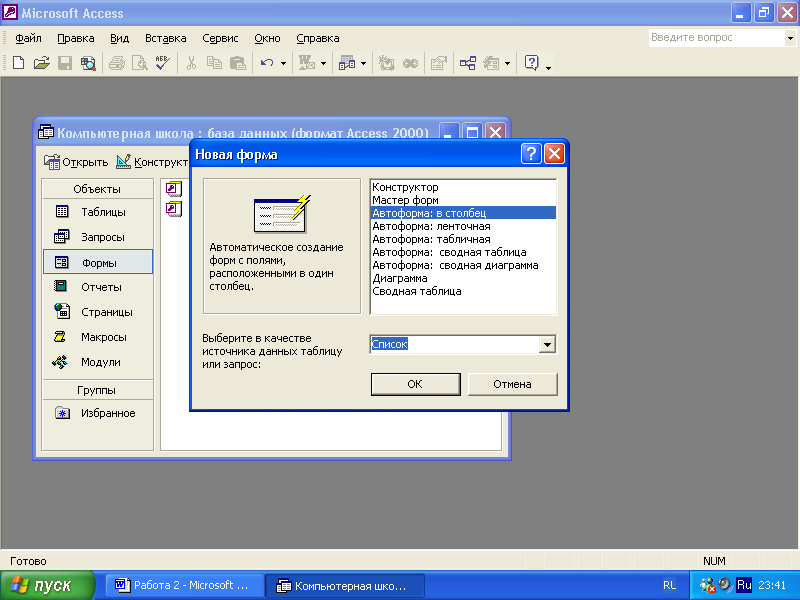Click the Relationships schema toolbar icon
The height and width of the screenshot is (600, 800).
click(x=468, y=63)
